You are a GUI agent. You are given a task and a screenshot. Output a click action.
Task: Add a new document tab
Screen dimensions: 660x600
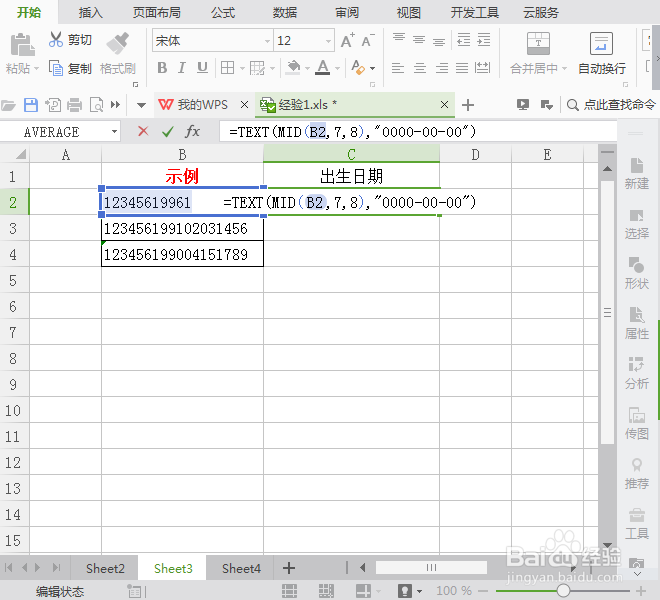[468, 105]
